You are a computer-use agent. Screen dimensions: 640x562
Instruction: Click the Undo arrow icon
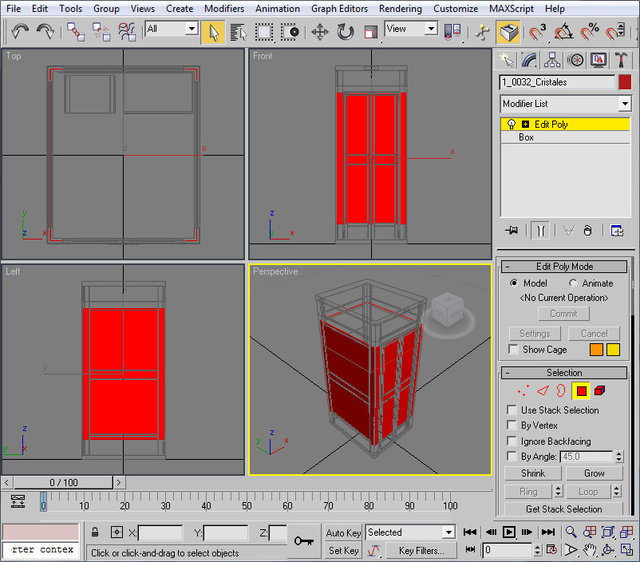coord(19,31)
